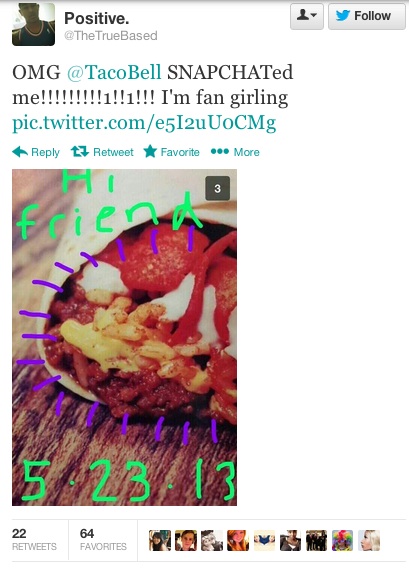Click the @TheTrueBased handle

tap(111, 36)
